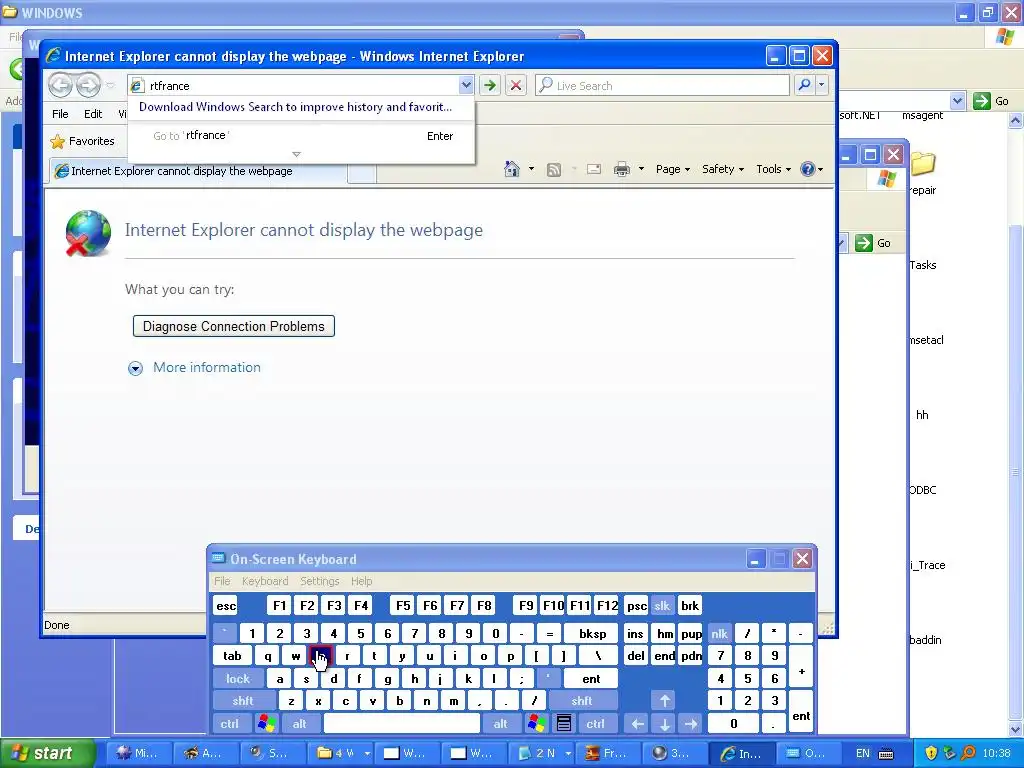
Task: Open the Print options dropdown arrow
Action: coord(641,169)
